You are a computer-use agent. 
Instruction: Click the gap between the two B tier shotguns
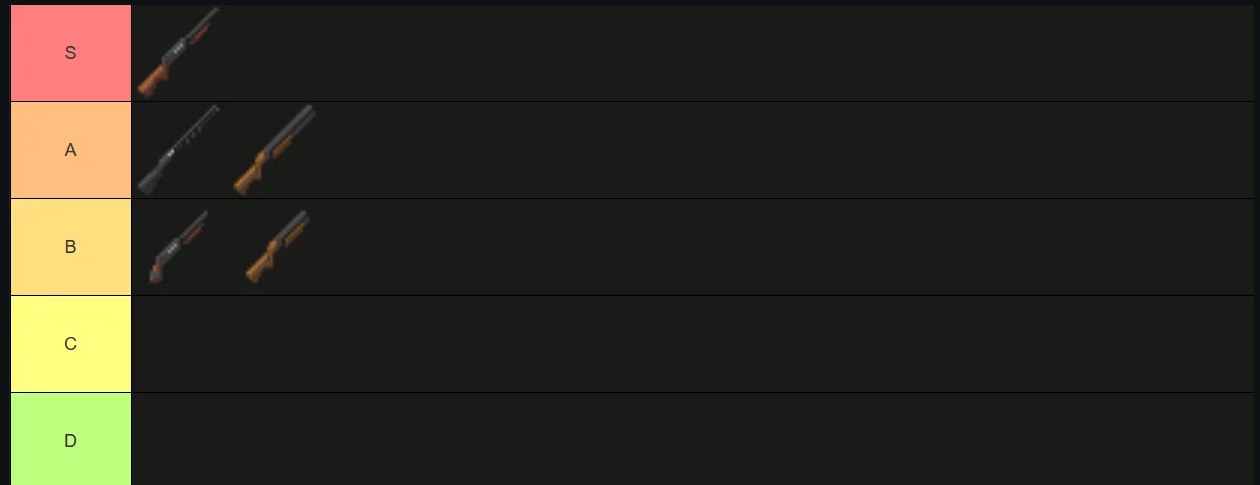click(x=227, y=247)
